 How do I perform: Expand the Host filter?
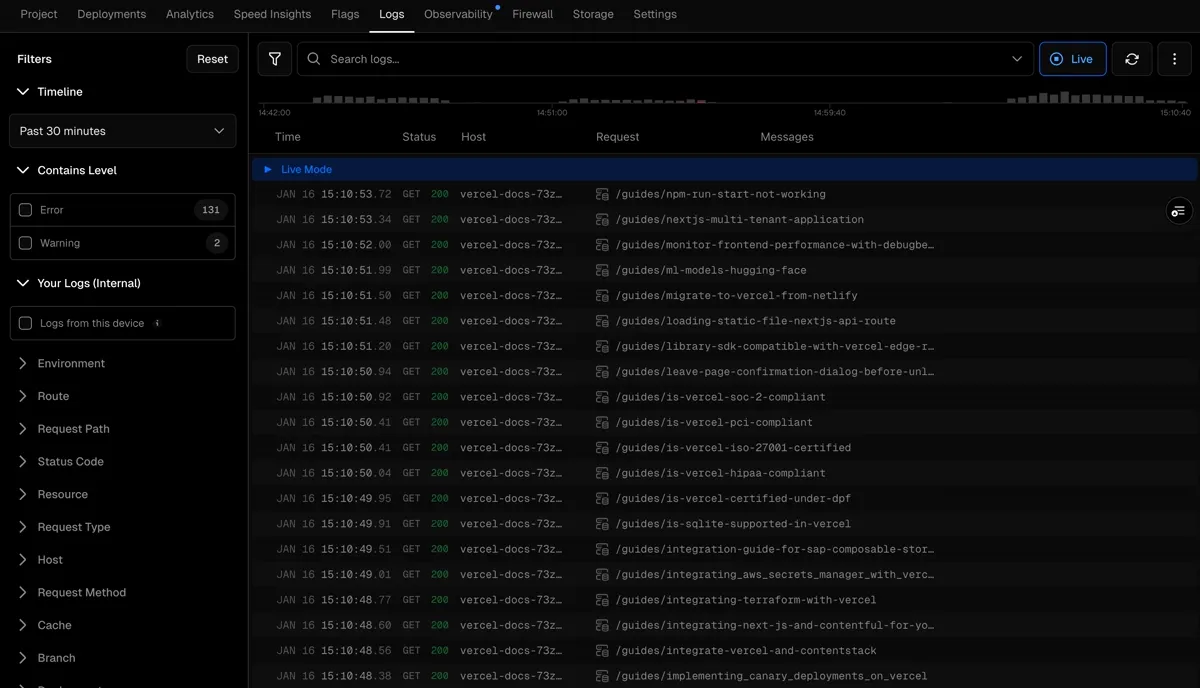click(x=40, y=560)
